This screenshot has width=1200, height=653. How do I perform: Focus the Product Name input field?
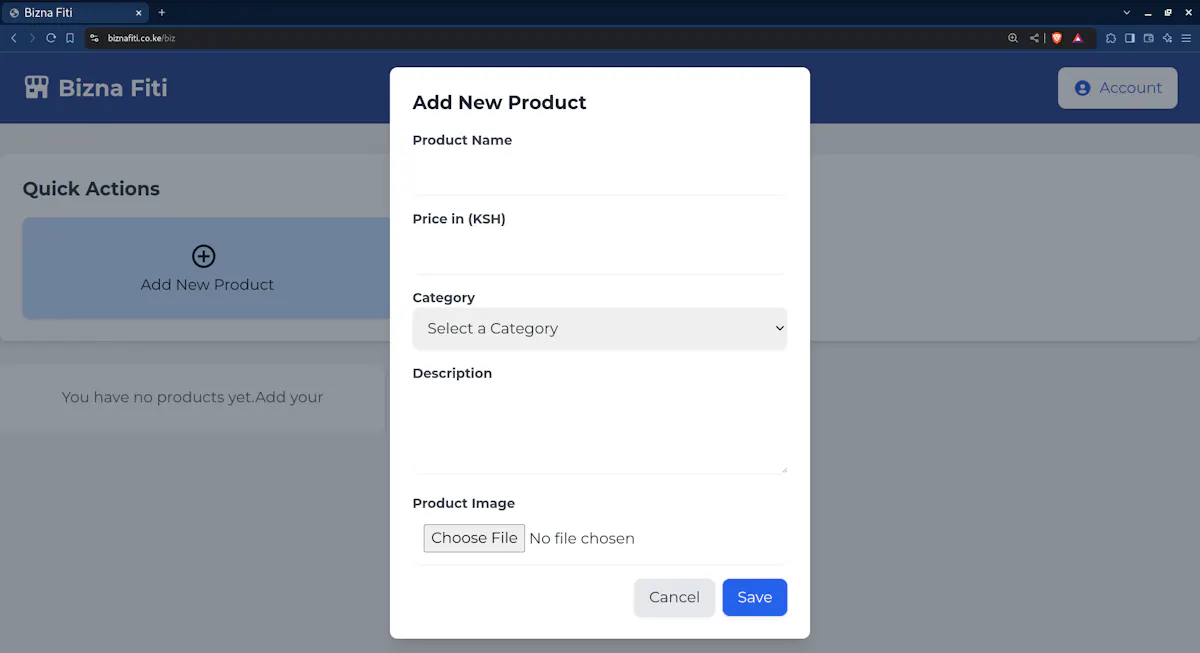tap(600, 175)
